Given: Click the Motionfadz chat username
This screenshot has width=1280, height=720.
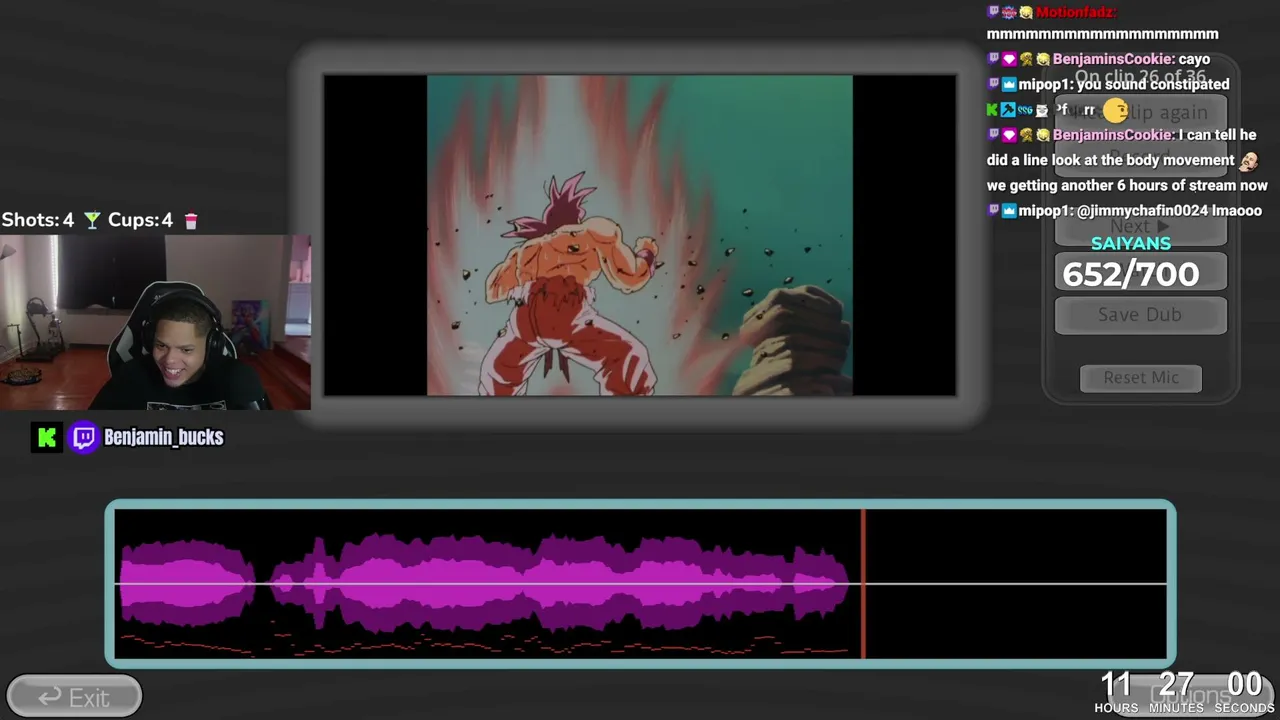Looking at the screenshot, I should (1075, 12).
